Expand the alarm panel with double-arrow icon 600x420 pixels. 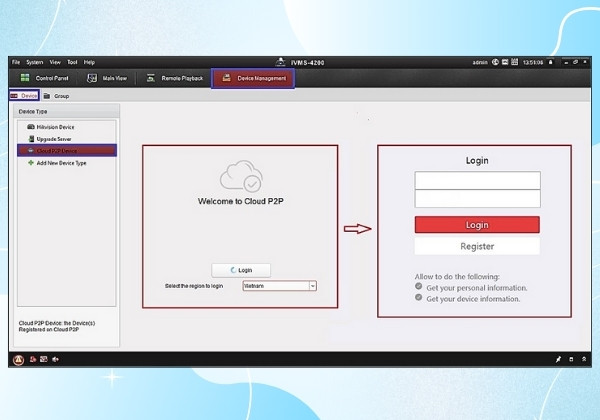pyautogui.click(x=584, y=359)
